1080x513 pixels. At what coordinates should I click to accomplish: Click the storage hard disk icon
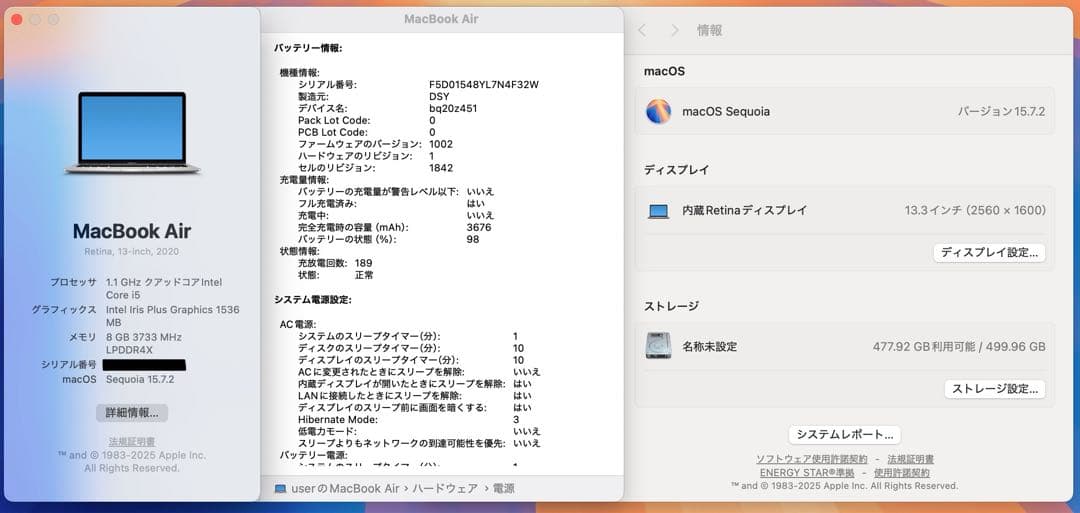point(658,346)
